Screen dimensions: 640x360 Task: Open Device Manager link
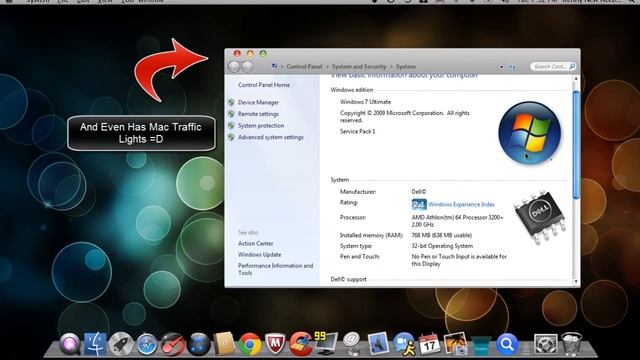click(x=258, y=102)
